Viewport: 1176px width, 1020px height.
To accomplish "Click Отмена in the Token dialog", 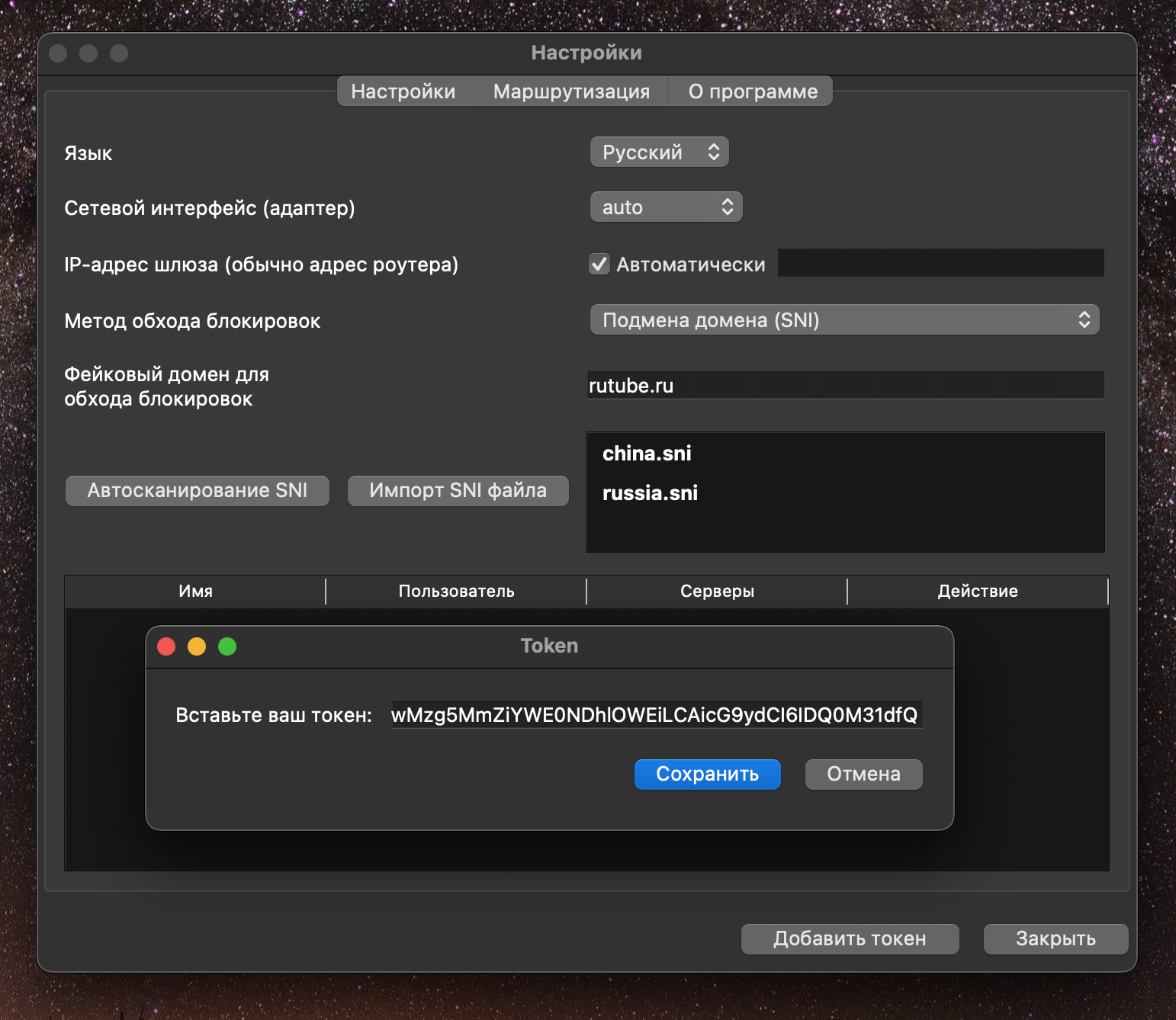I will [x=864, y=774].
